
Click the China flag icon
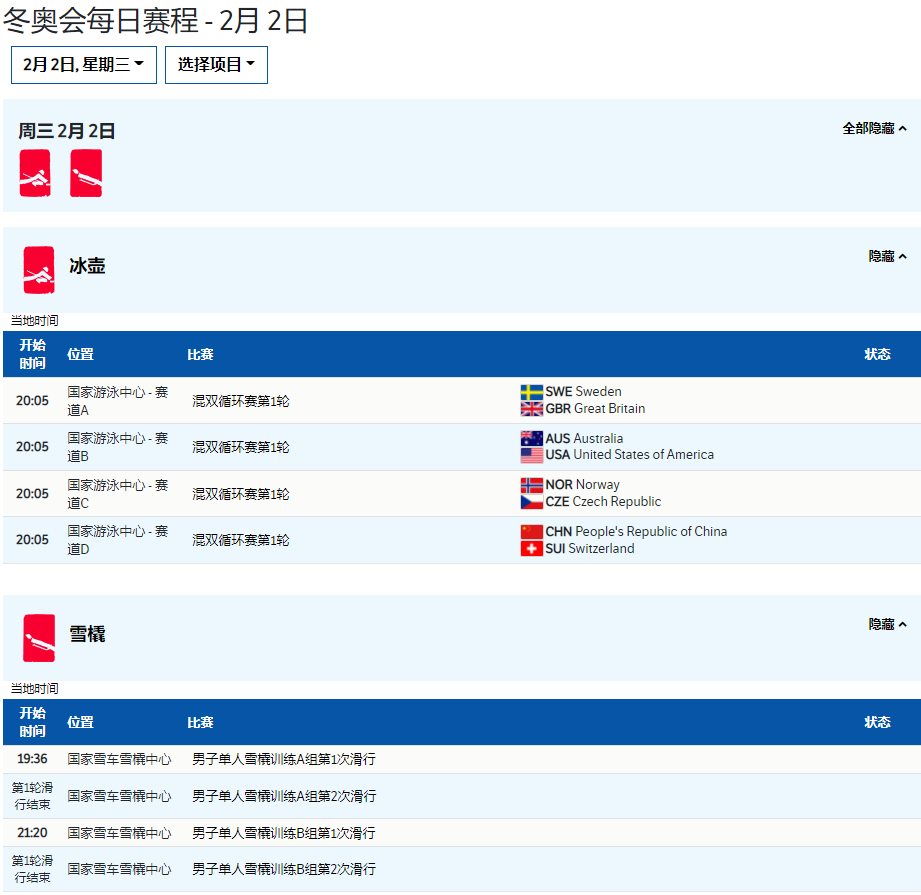point(531,532)
